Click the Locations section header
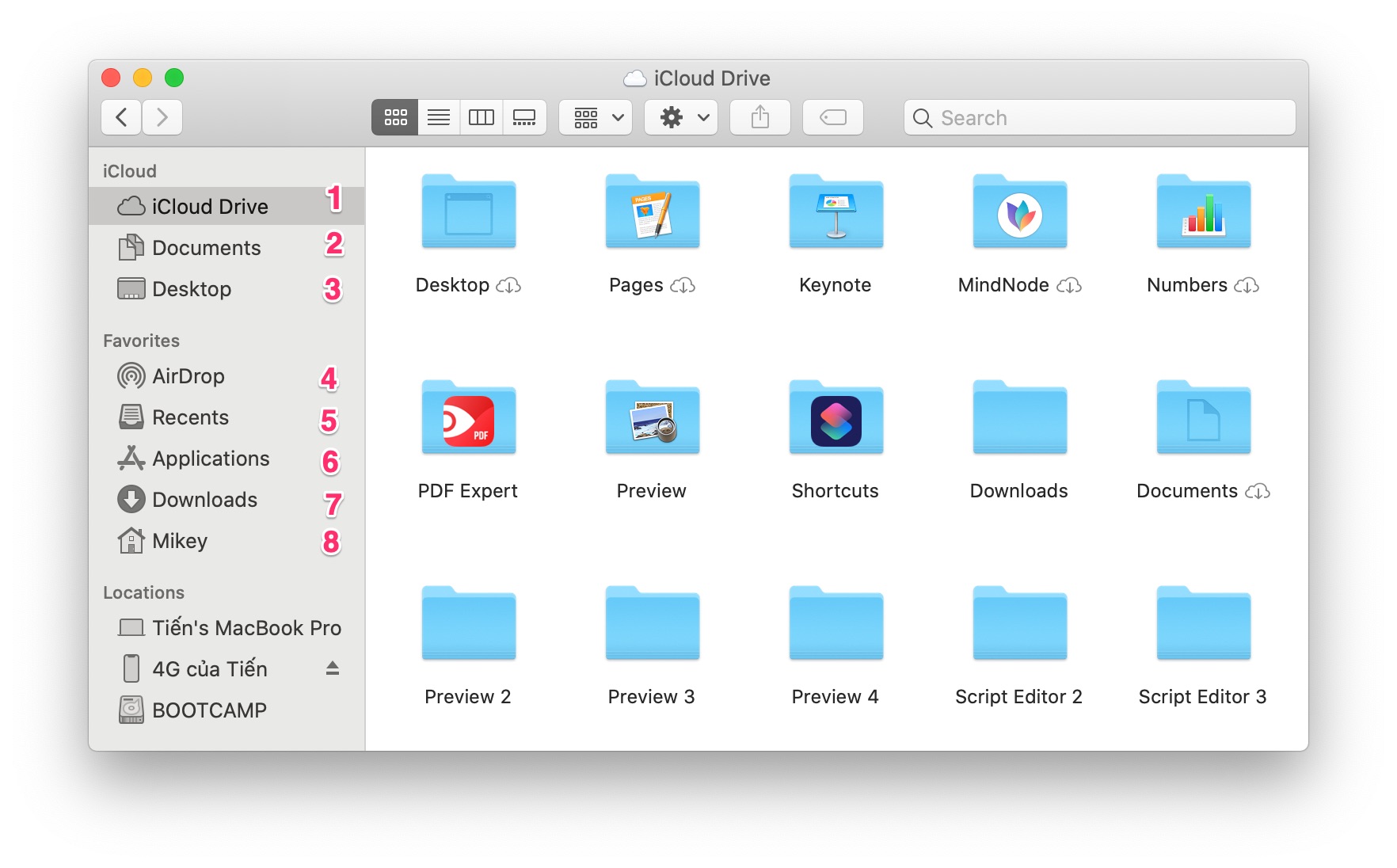 point(144,592)
